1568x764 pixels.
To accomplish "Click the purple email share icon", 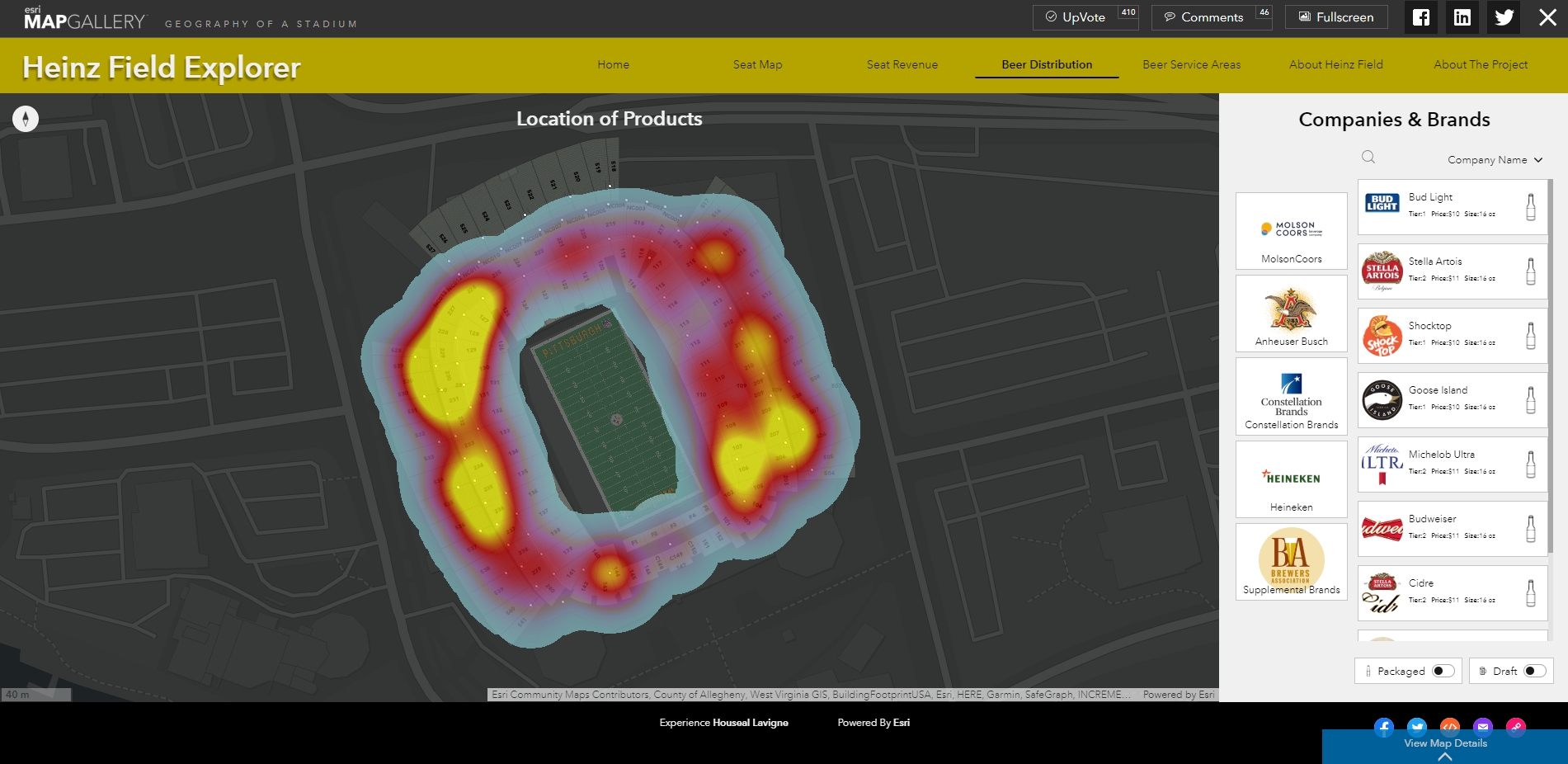I will pyautogui.click(x=1483, y=727).
